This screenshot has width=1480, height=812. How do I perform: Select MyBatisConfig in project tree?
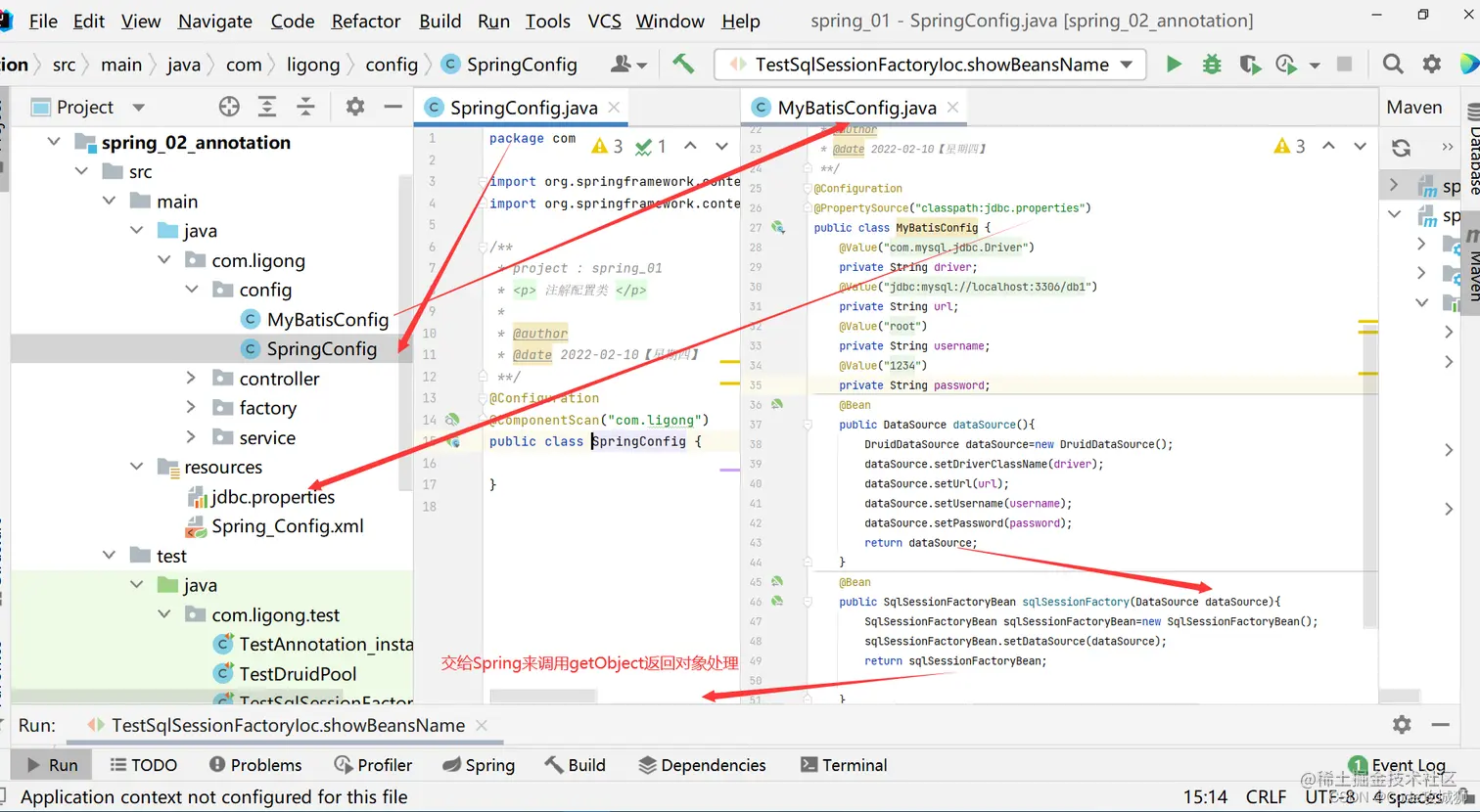click(328, 319)
